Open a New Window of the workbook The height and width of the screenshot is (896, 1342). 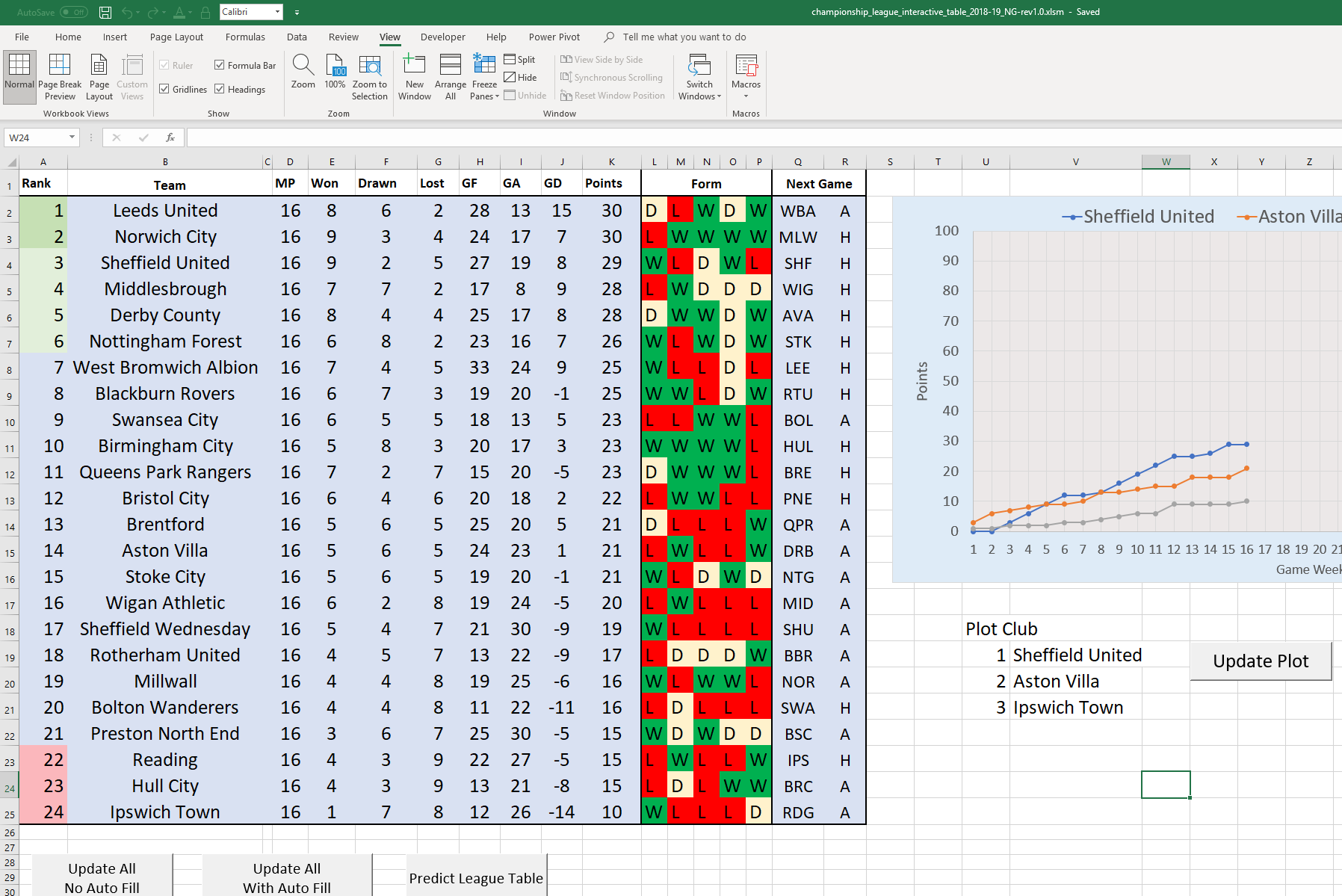click(414, 76)
